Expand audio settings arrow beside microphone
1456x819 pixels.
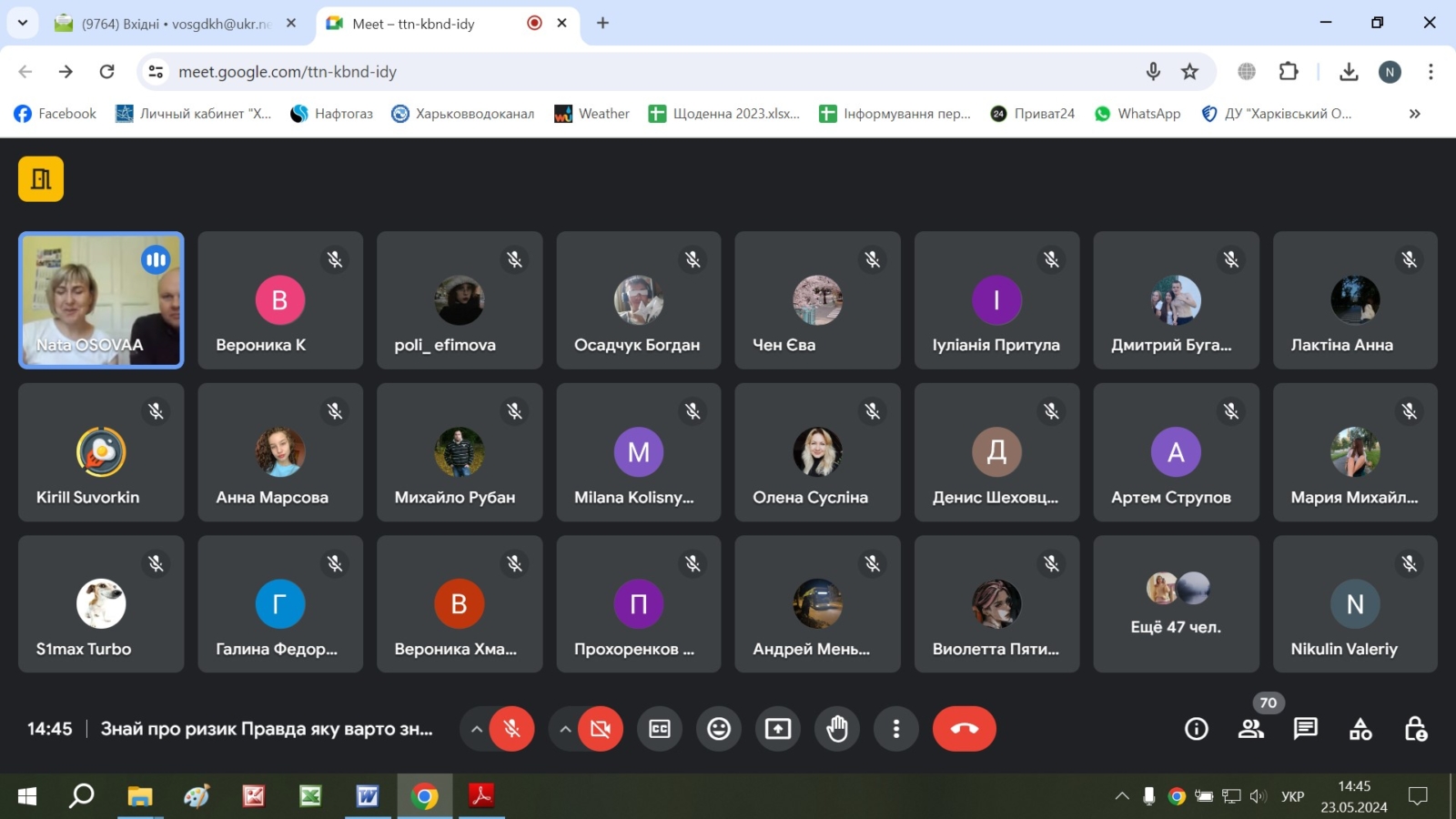(476, 729)
